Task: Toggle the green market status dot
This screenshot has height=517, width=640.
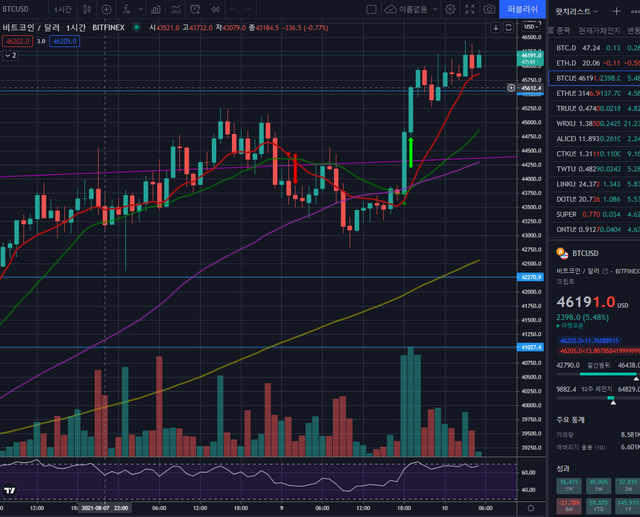Action: coord(136,27)
